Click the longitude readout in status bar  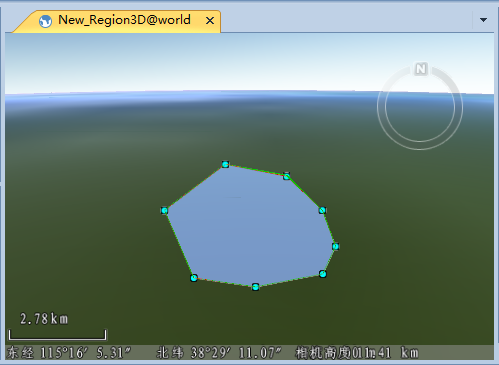(x=69, y=353)
